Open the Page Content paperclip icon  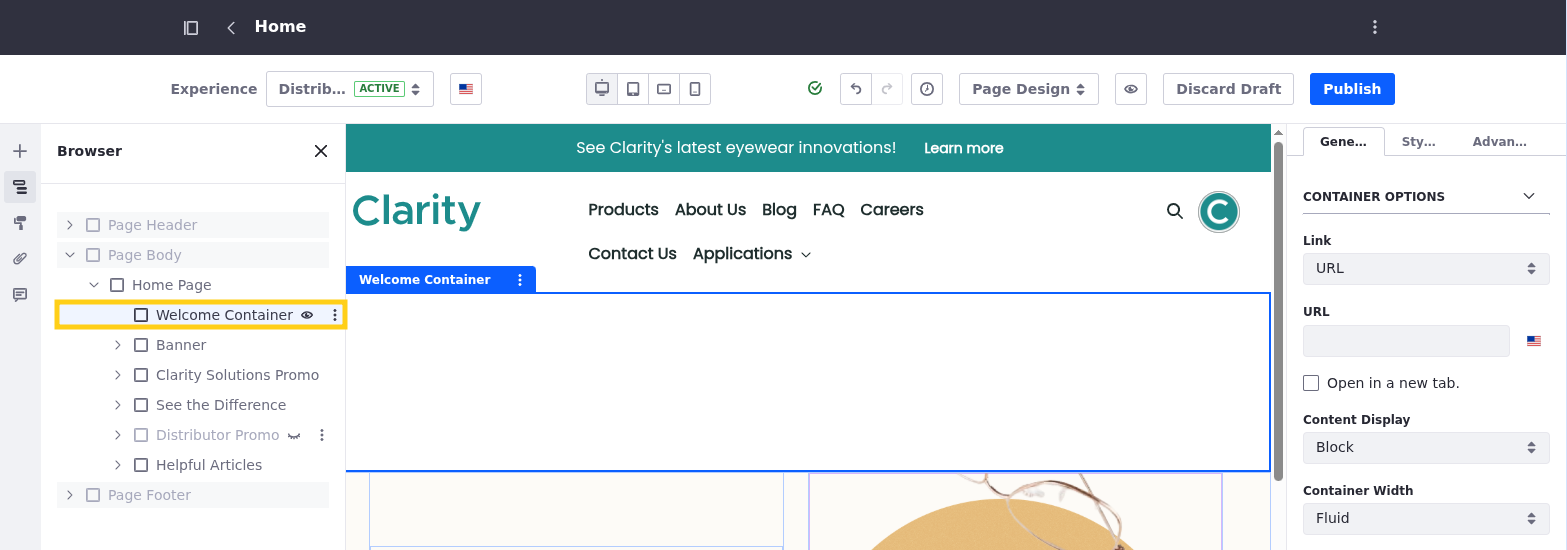[19, 259]
